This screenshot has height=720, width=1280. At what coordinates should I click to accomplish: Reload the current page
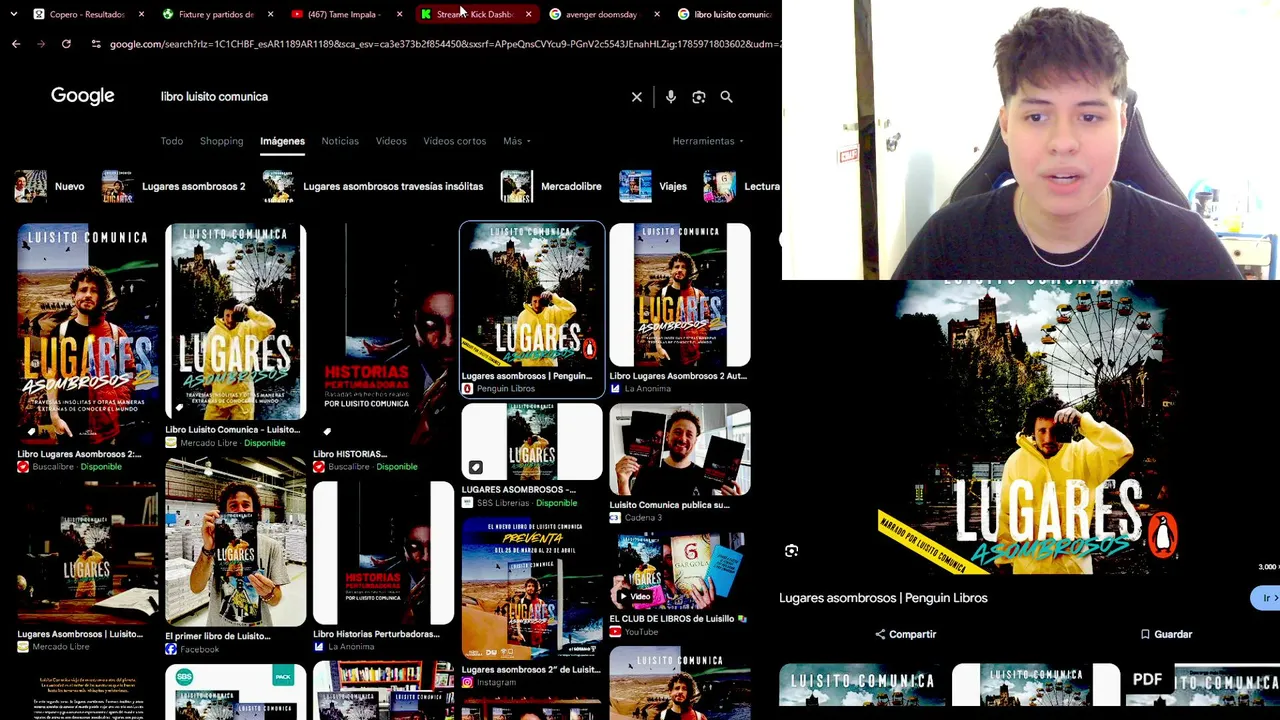(x=66, y=44)
